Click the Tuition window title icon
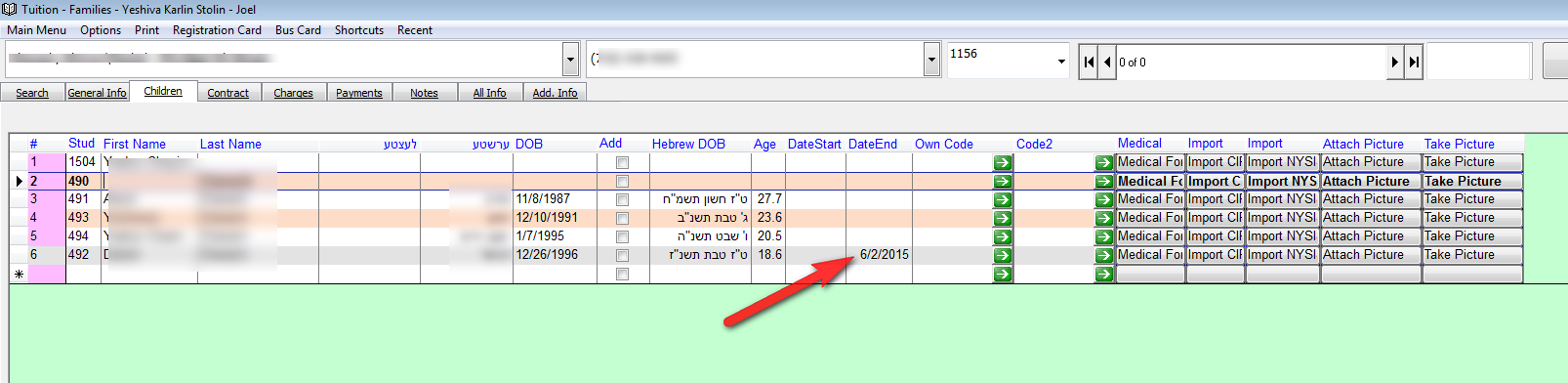The width and height of the screenshot is (1568, 383). (10, 9)
